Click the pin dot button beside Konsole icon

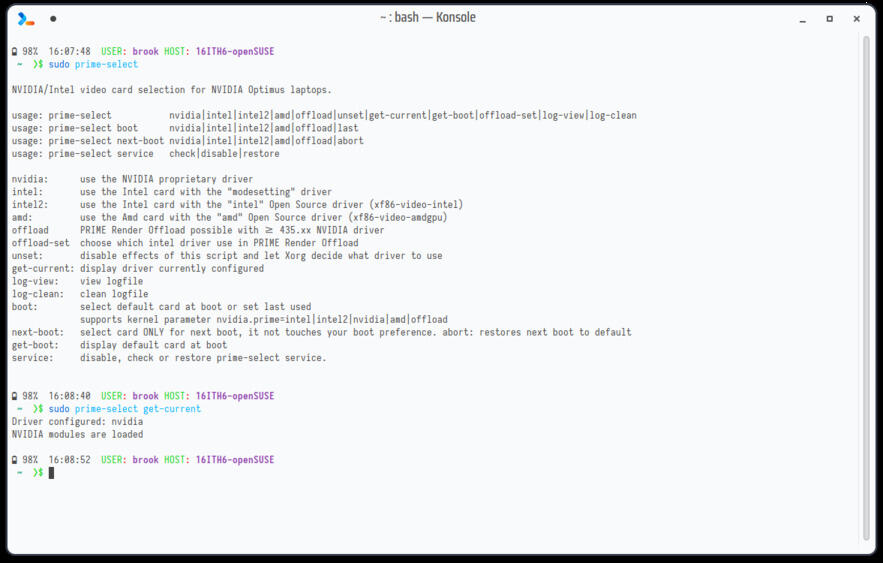(53, 19)
